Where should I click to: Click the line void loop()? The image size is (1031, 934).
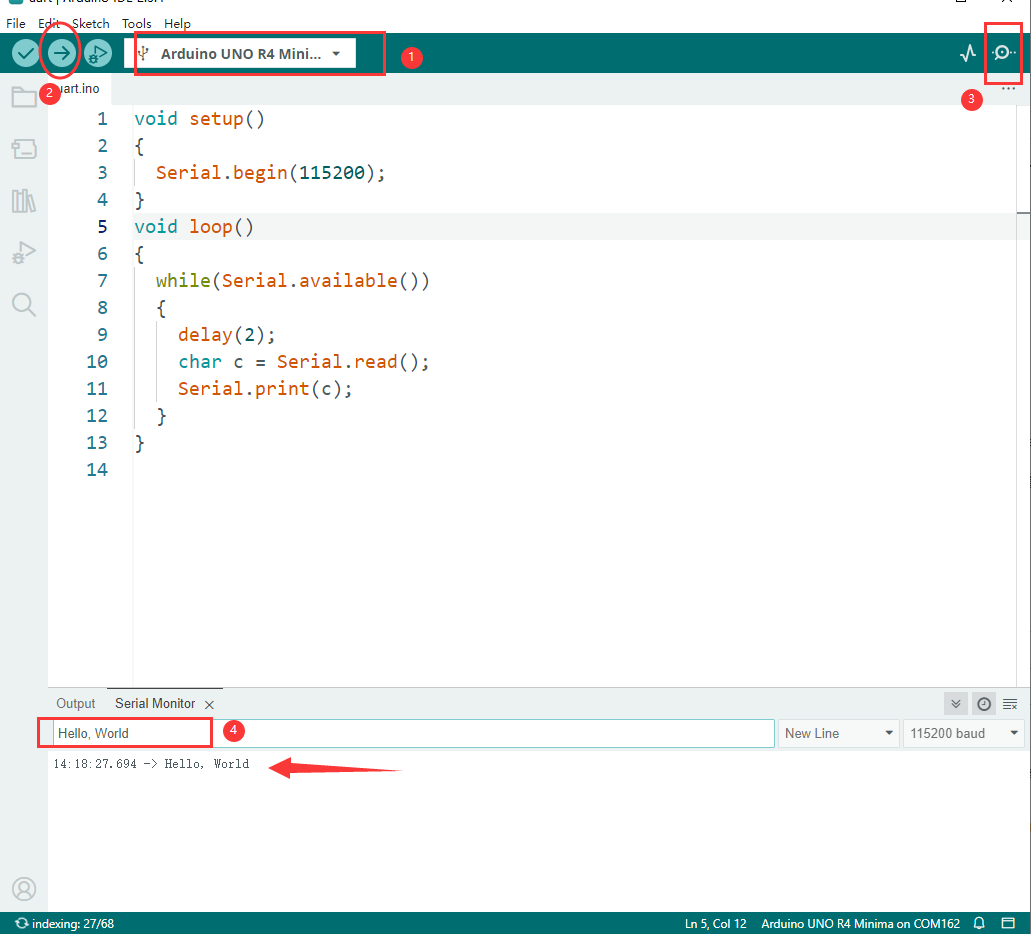pyautogui.click(x=194, y=227)
